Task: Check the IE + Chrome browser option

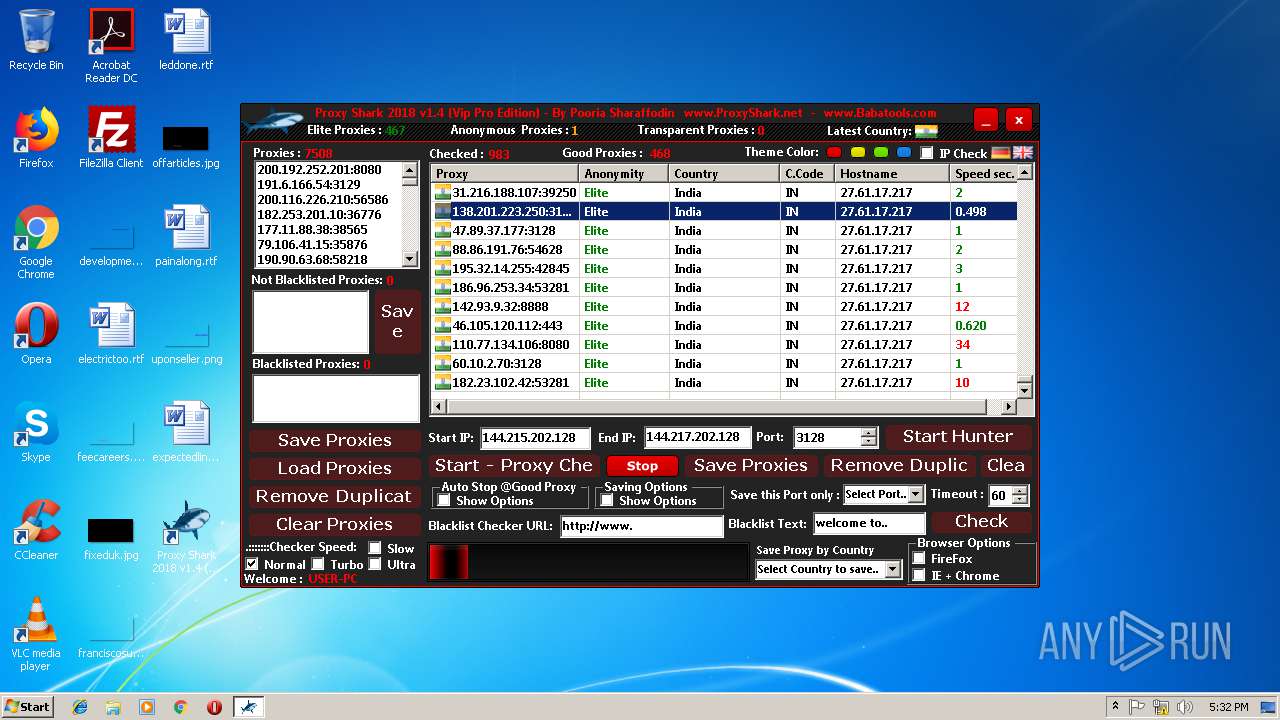Action: (919, 575)
